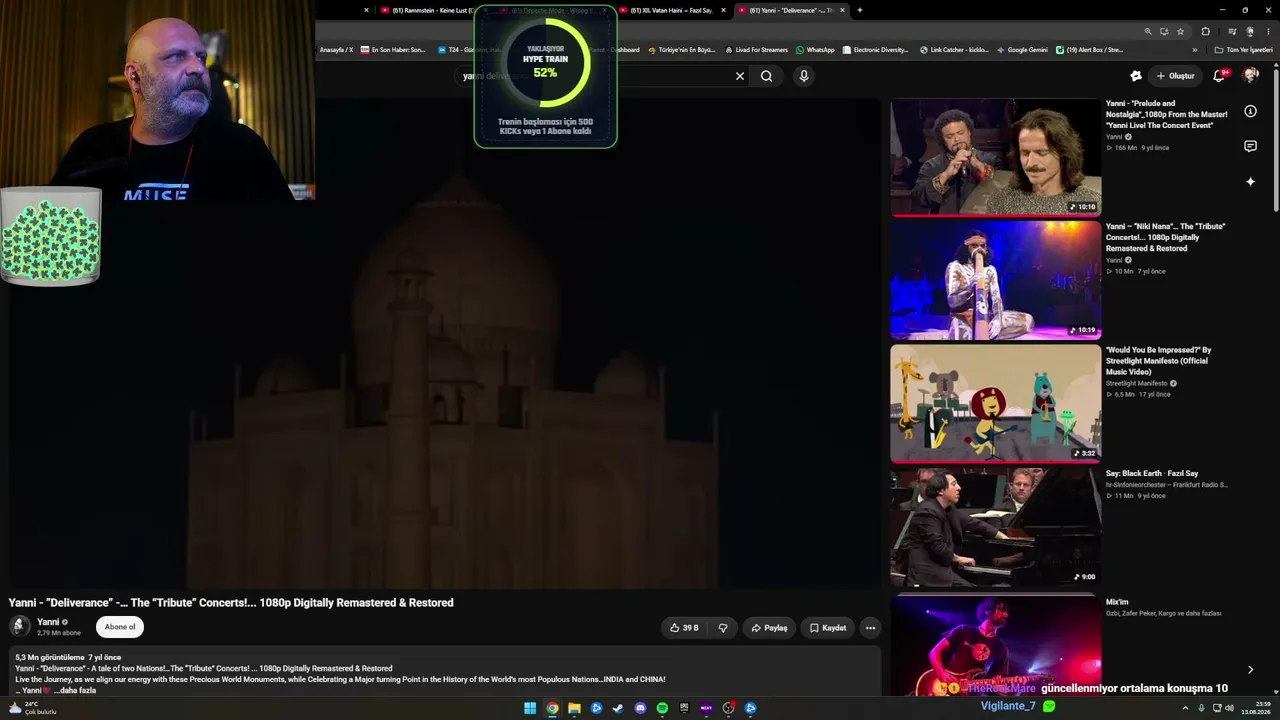Open the info icon in the right side panel

point(1250,111)
